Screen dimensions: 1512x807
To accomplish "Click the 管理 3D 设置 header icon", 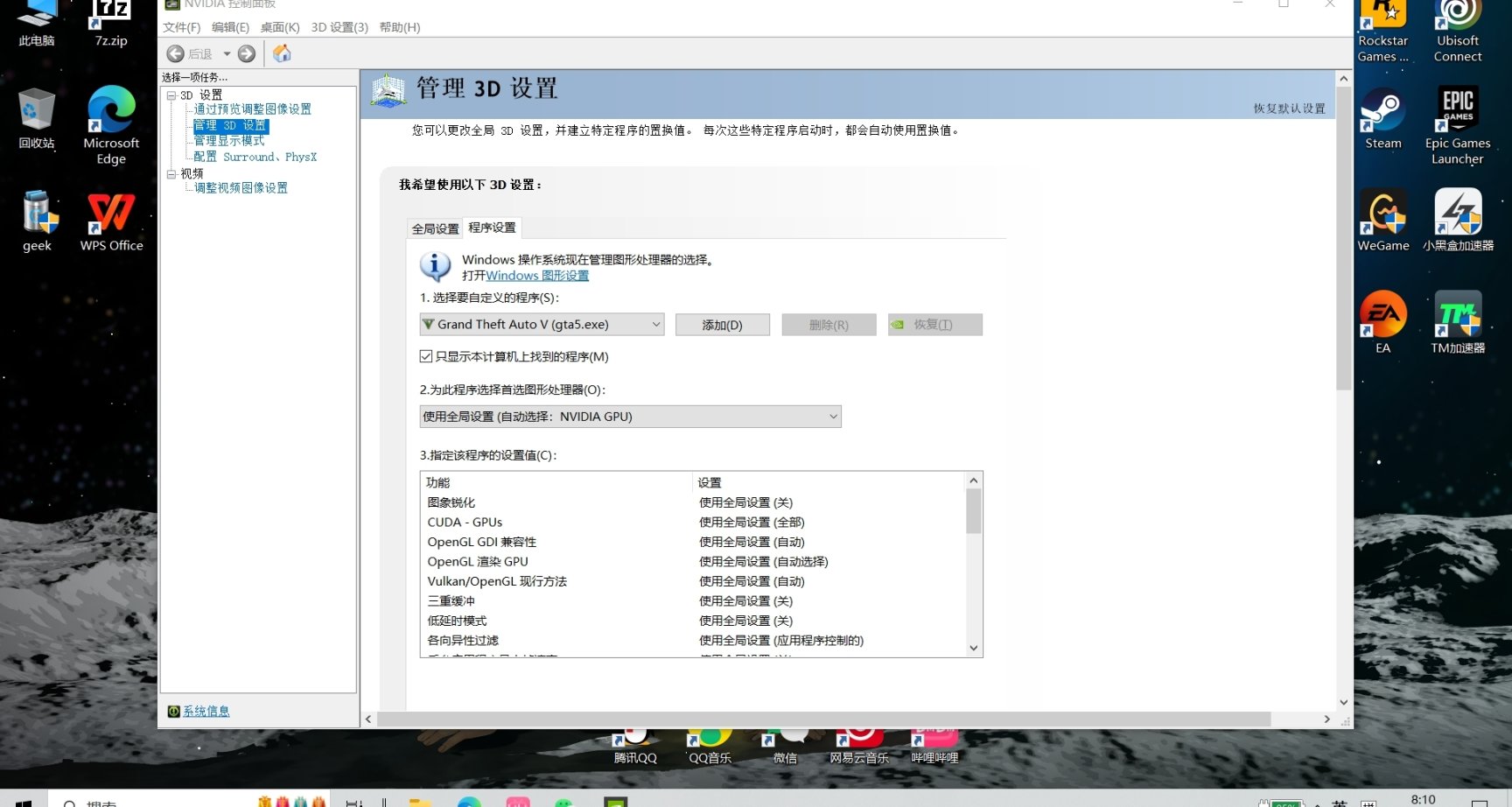I will point(388,90).
